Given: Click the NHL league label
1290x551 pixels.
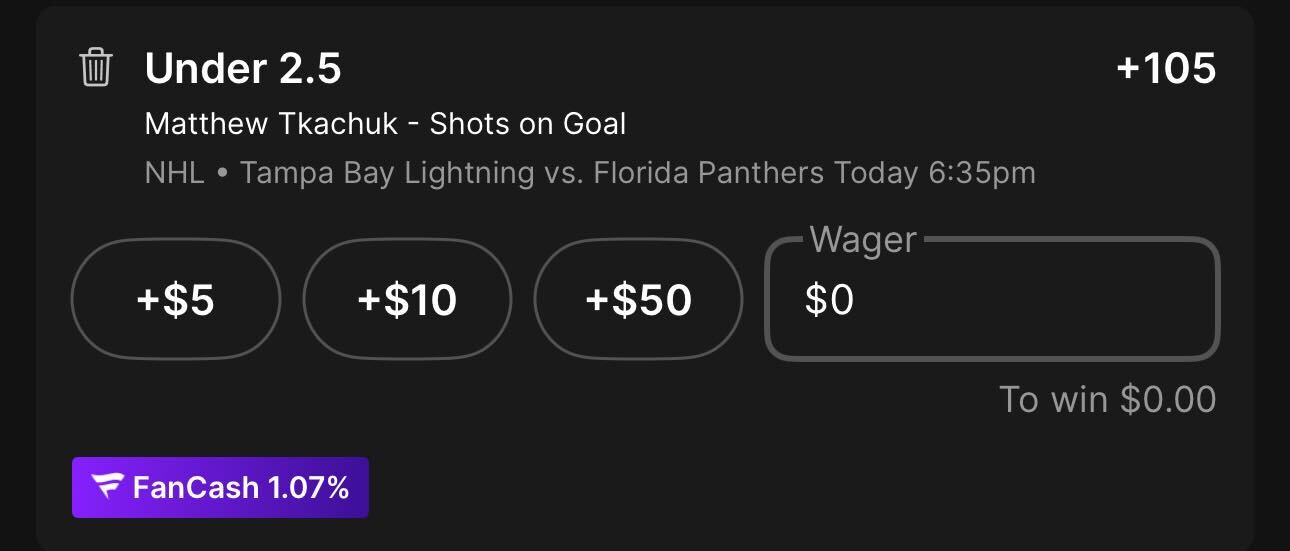Looking at the screenshot, I should 175,173.
